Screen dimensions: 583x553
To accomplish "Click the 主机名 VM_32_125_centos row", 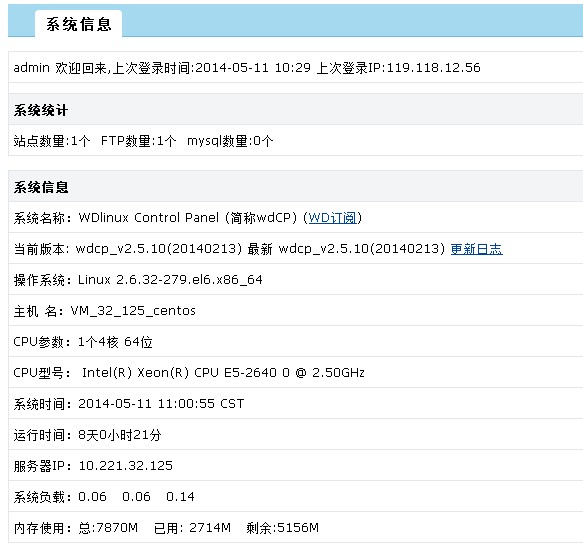I will coord(296,311).
